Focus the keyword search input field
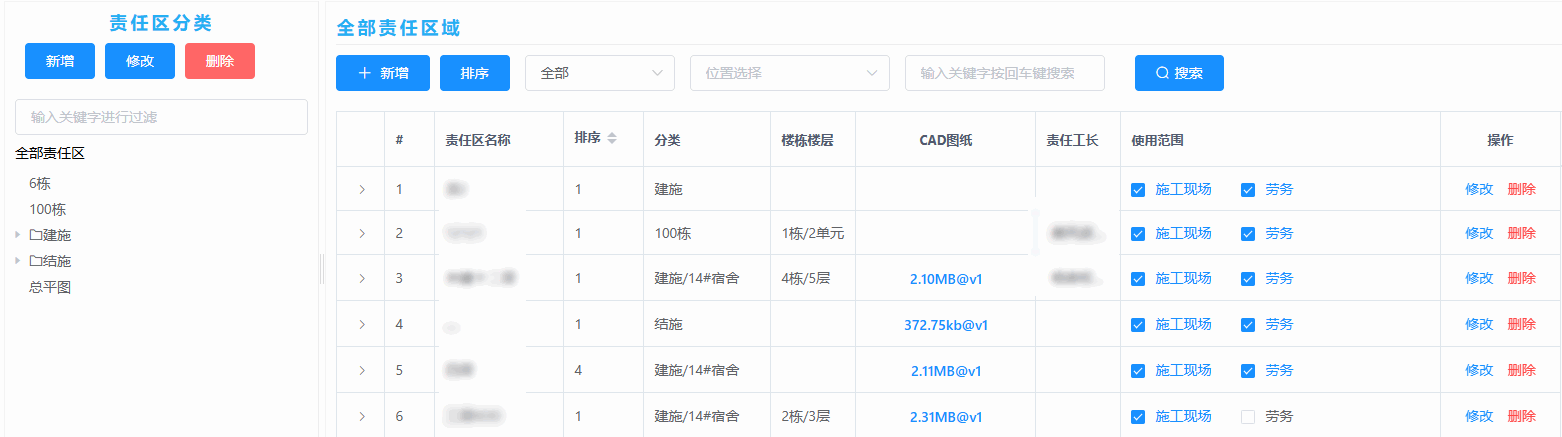The width and height of the screenshot is (1562, 437). pyautogui.click(x=1004, y=73)
